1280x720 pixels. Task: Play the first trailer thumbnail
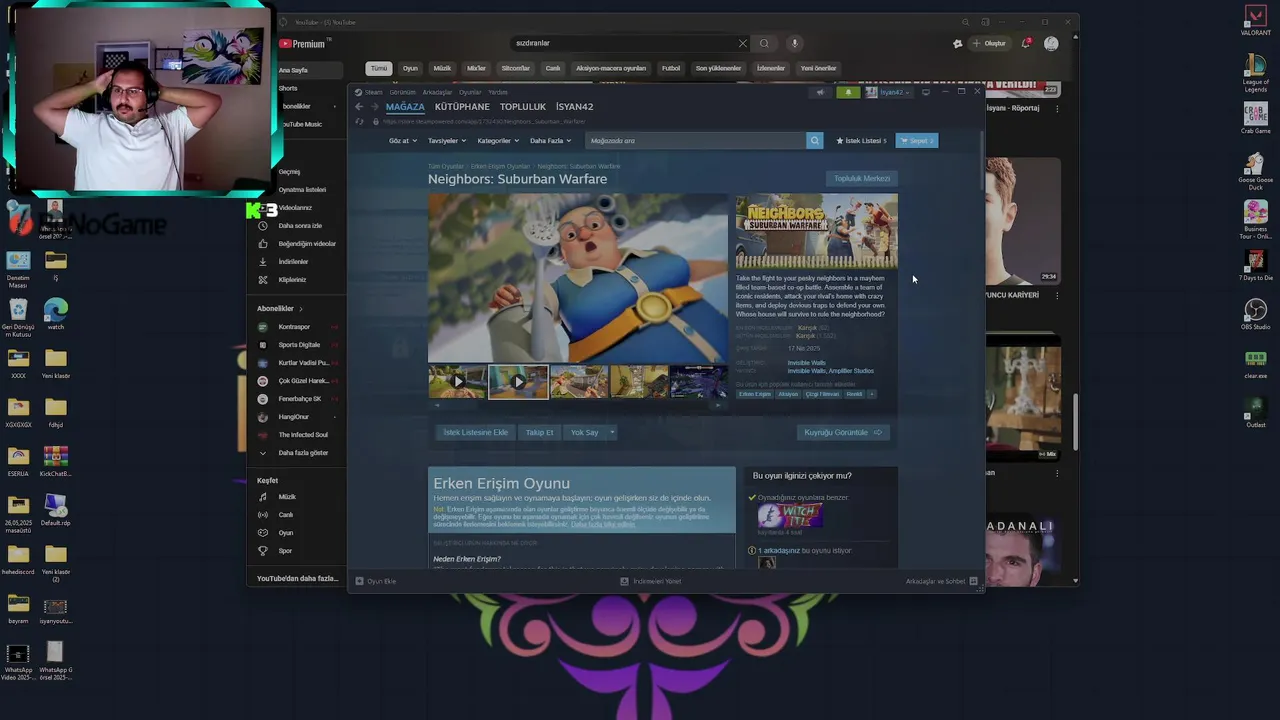pos(457,382)
